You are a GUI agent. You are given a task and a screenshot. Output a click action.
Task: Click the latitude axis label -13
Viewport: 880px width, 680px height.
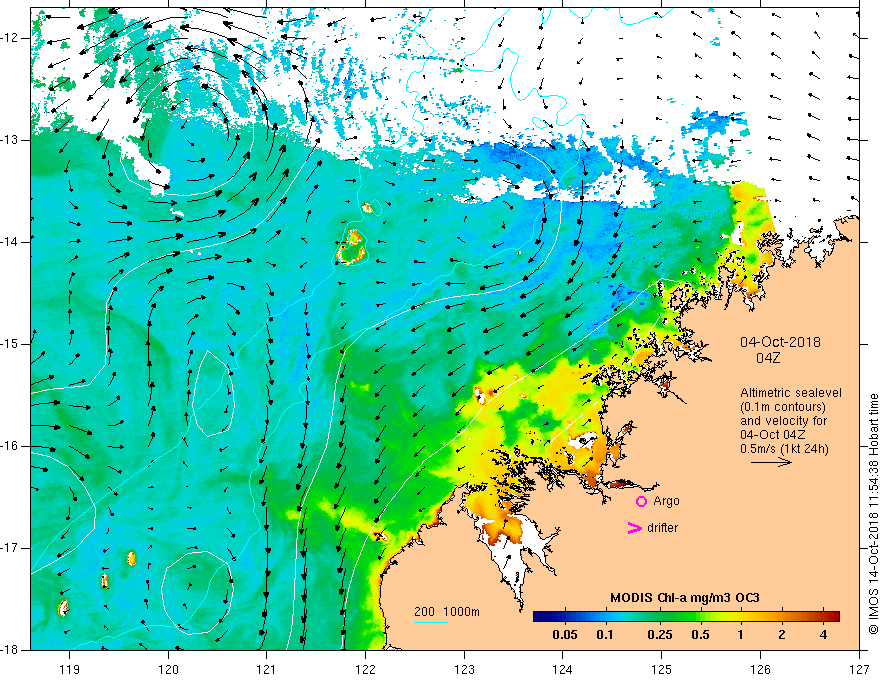(11, 140)
